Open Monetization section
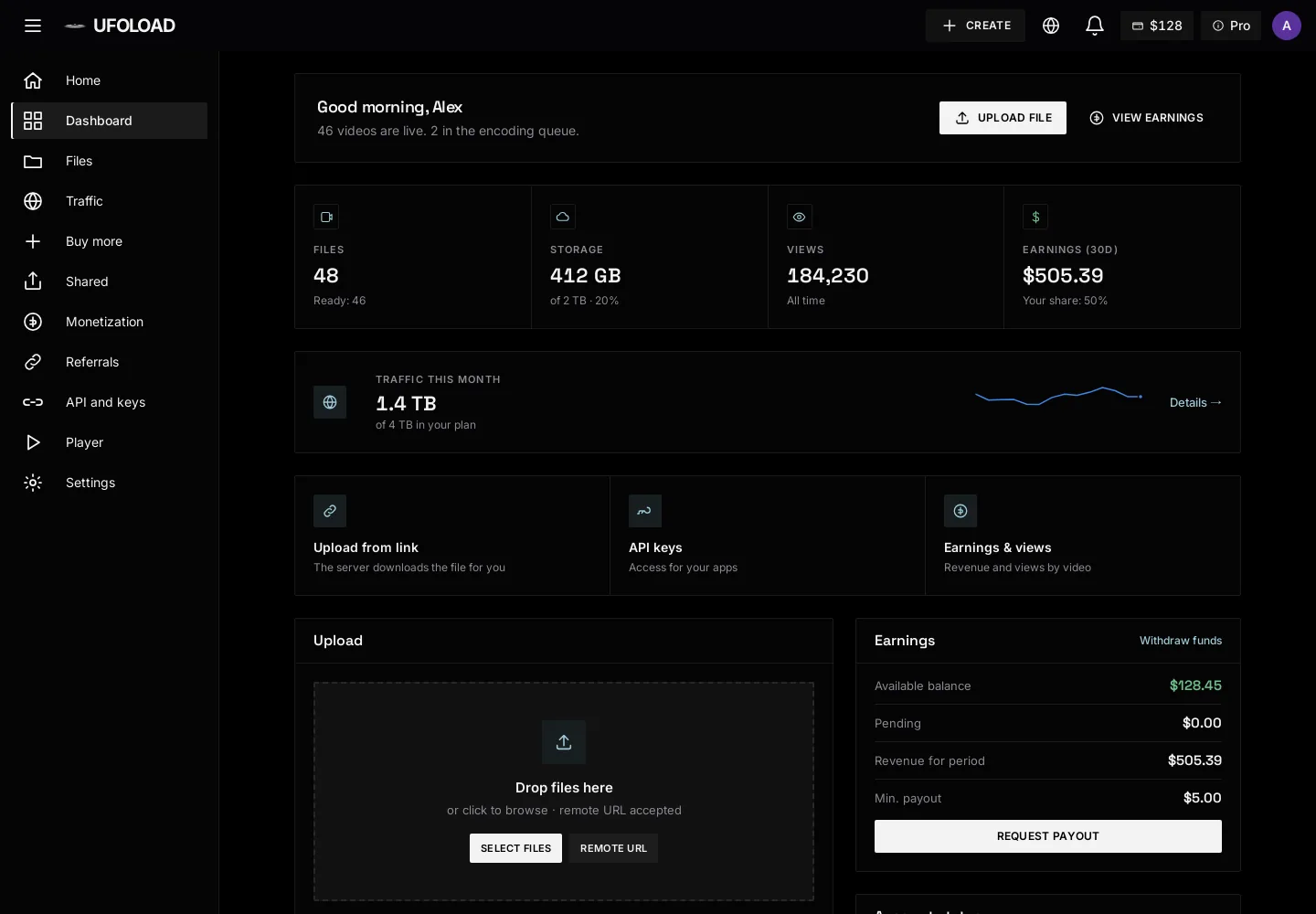This screenshot has height=914, width=1316. tap(110, 322)
